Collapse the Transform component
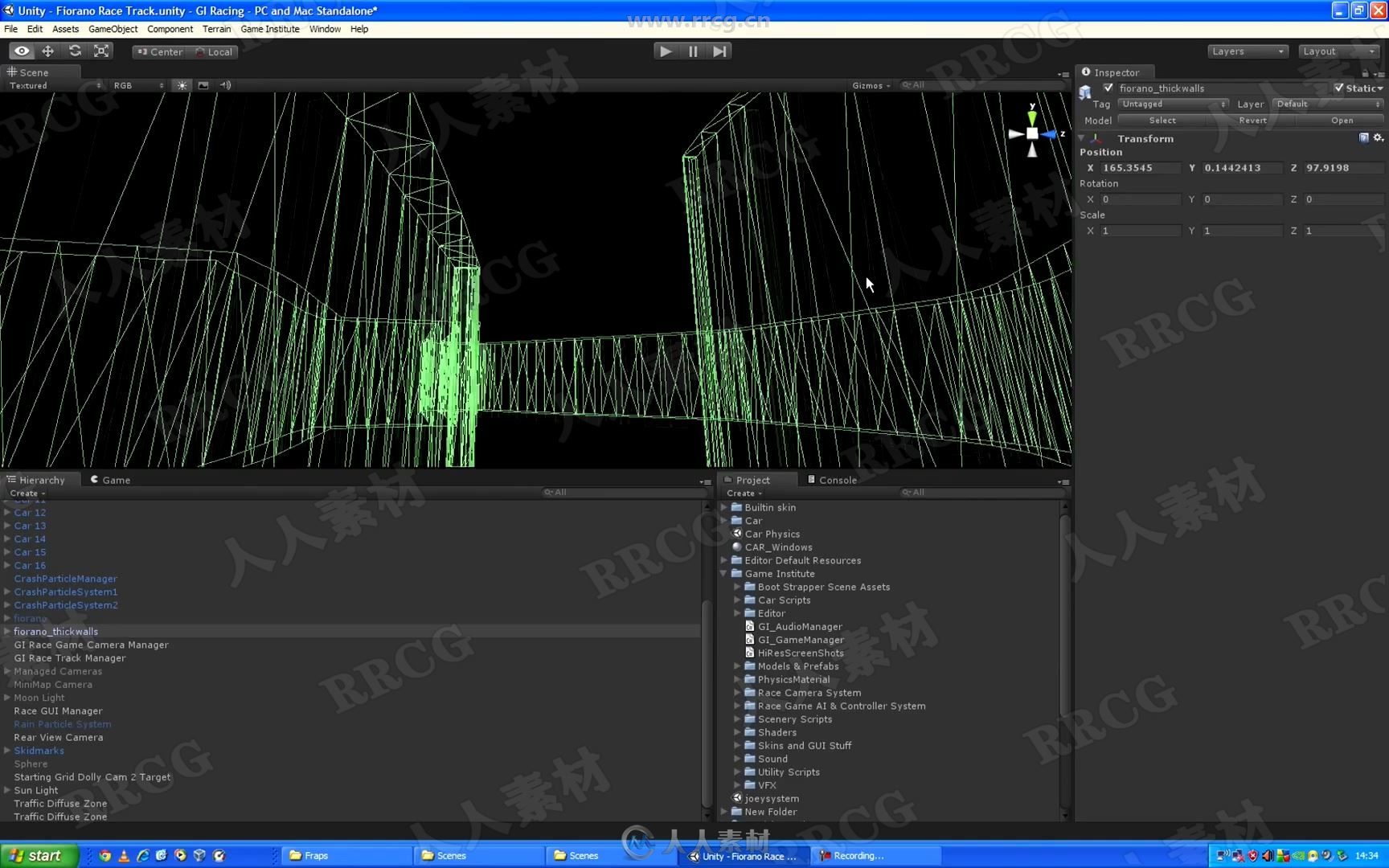 [x=1082, y=138]
